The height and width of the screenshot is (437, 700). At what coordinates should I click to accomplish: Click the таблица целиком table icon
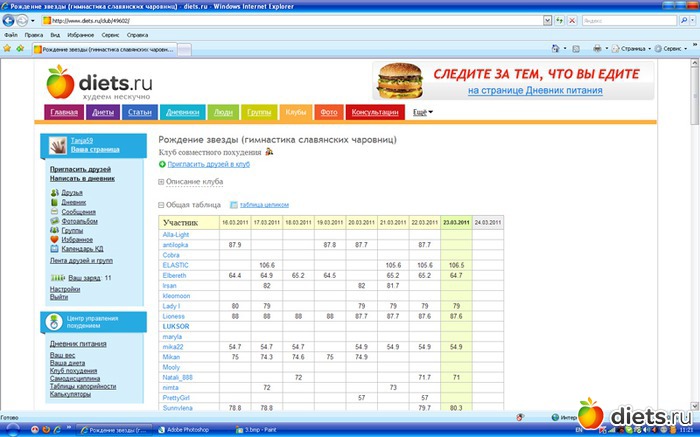[x=232, y=204]
